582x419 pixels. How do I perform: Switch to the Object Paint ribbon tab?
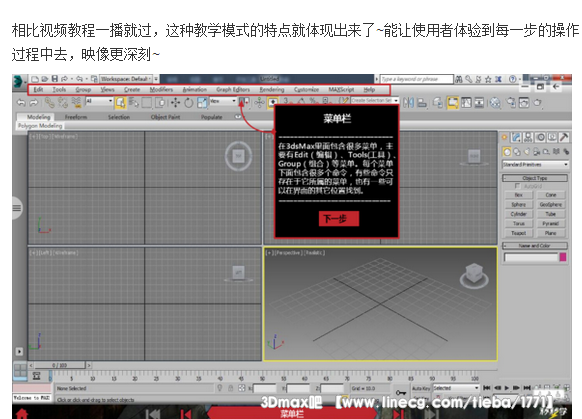(x=166, y=117)
